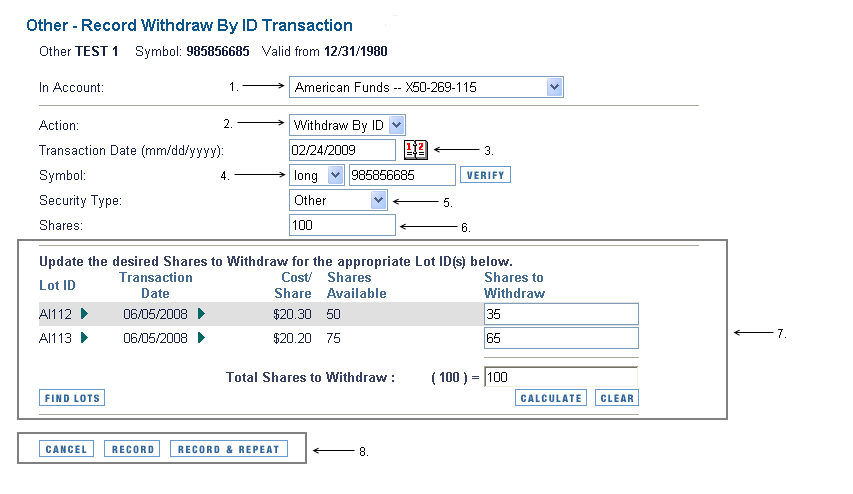Click green arrow next to Lot ID AI113
853x494 pixels.
pos(84,338)
